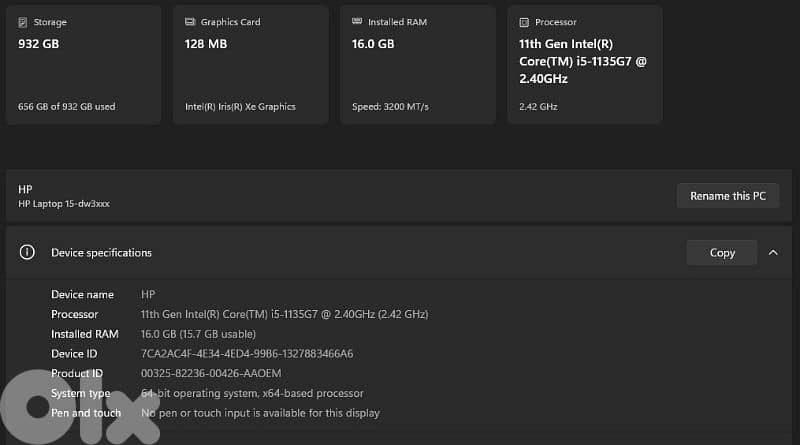Viewport: 800px width, 445px height.
Task: Select the Device name value HP
Action: point(148,294)
